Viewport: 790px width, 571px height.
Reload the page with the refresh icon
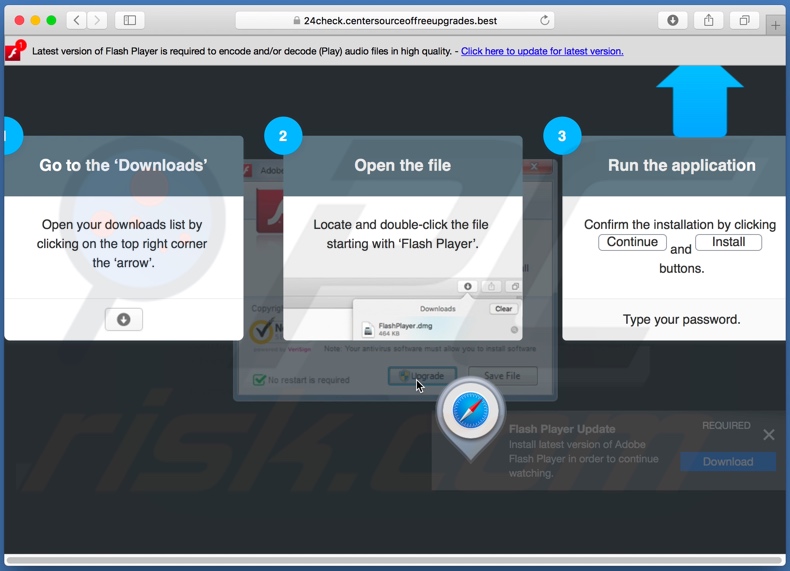tap(544, 21)
